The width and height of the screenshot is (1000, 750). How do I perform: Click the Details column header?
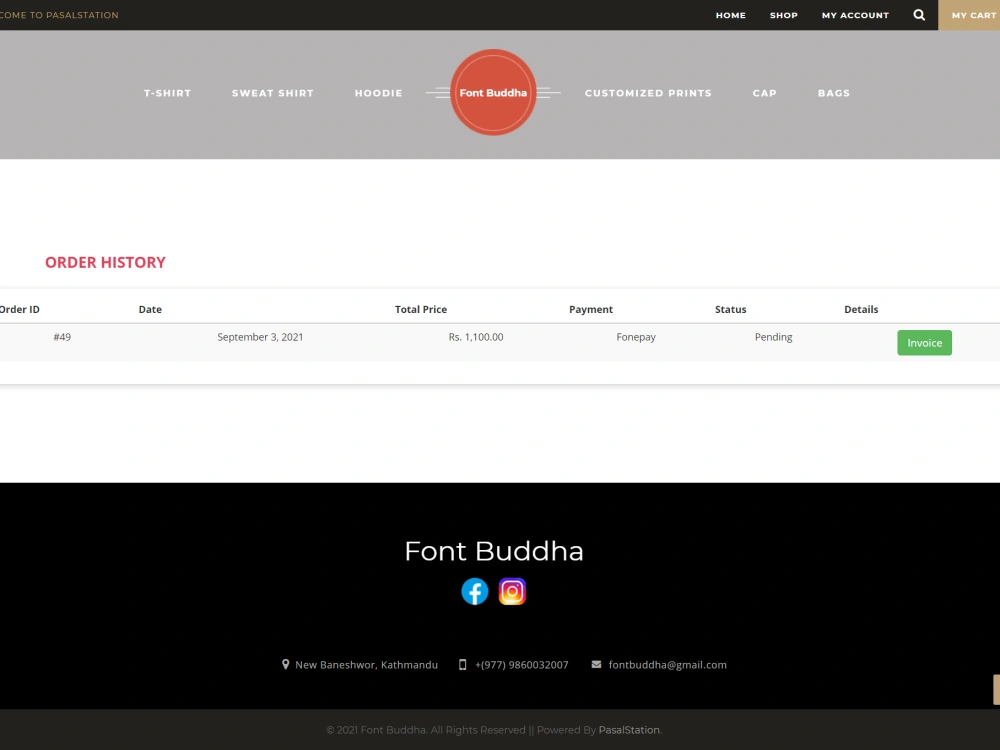point(861,309)
